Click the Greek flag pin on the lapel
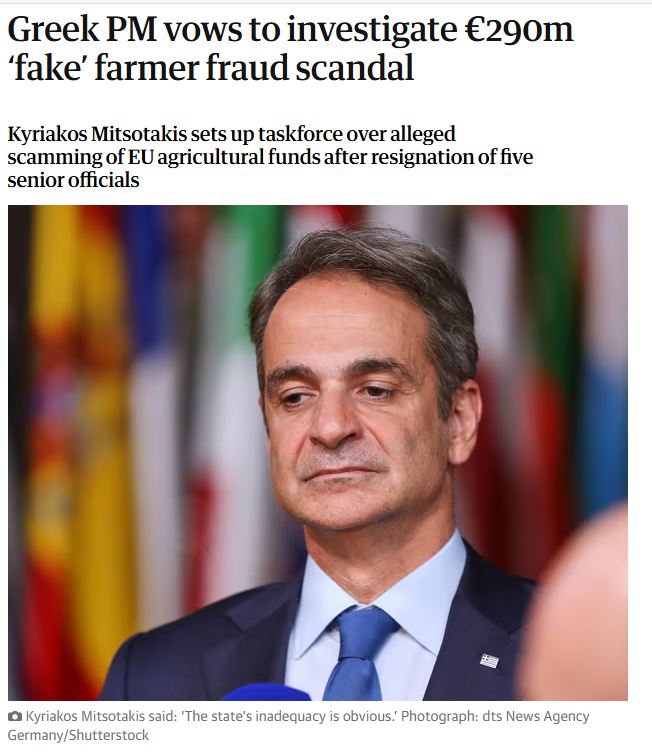 pyautogui.click(x=489, y=660)
